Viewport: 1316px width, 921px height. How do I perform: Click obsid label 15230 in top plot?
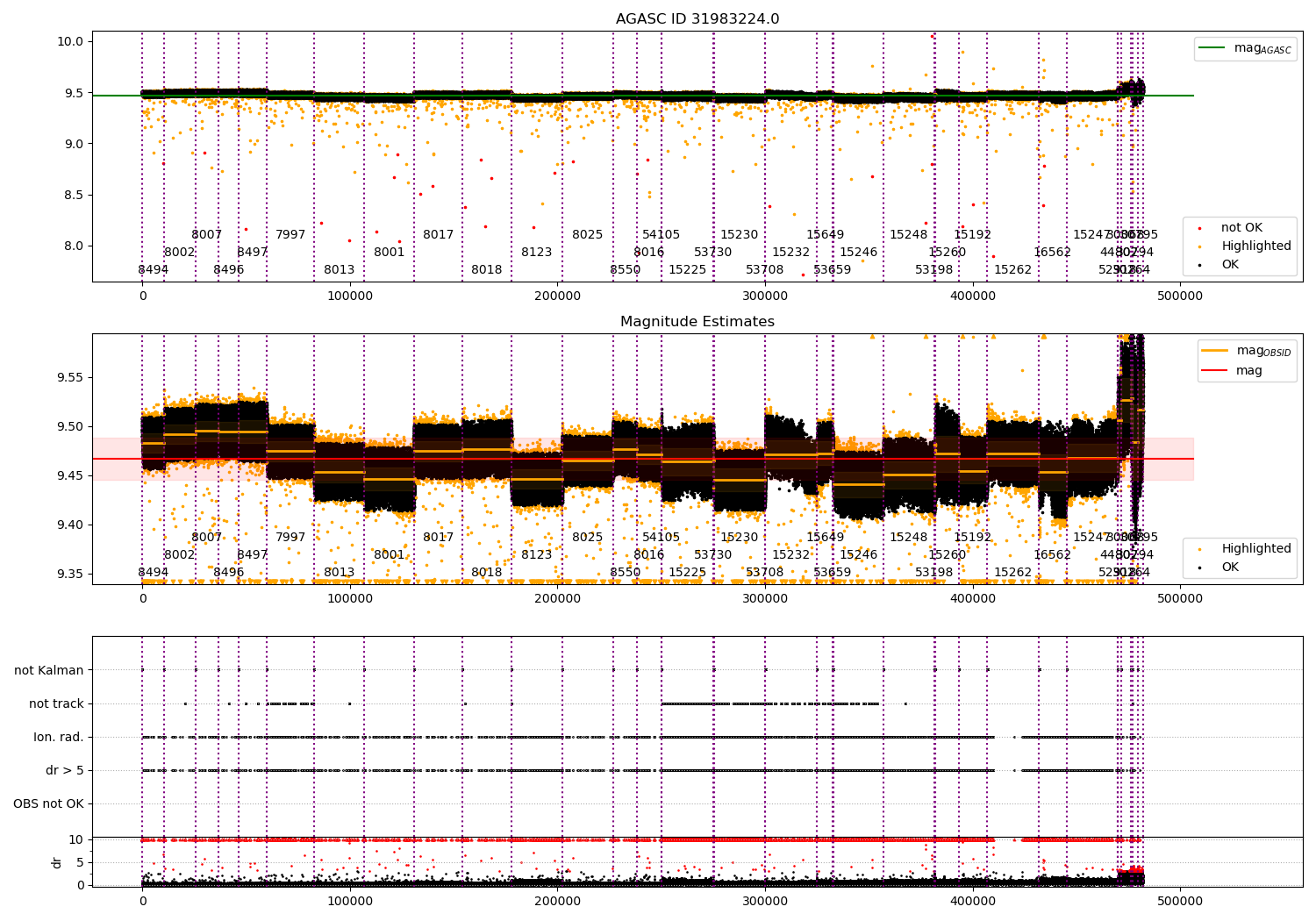tap(740, 235)
